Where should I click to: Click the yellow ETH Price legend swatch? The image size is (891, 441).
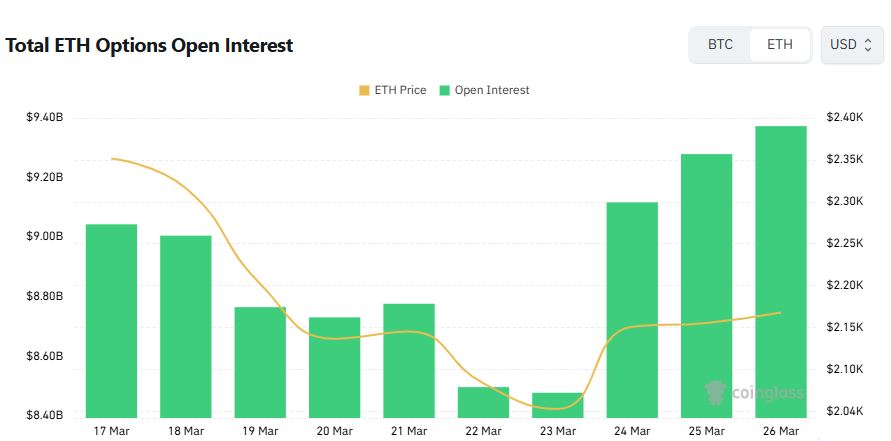[x=363, y=90]
